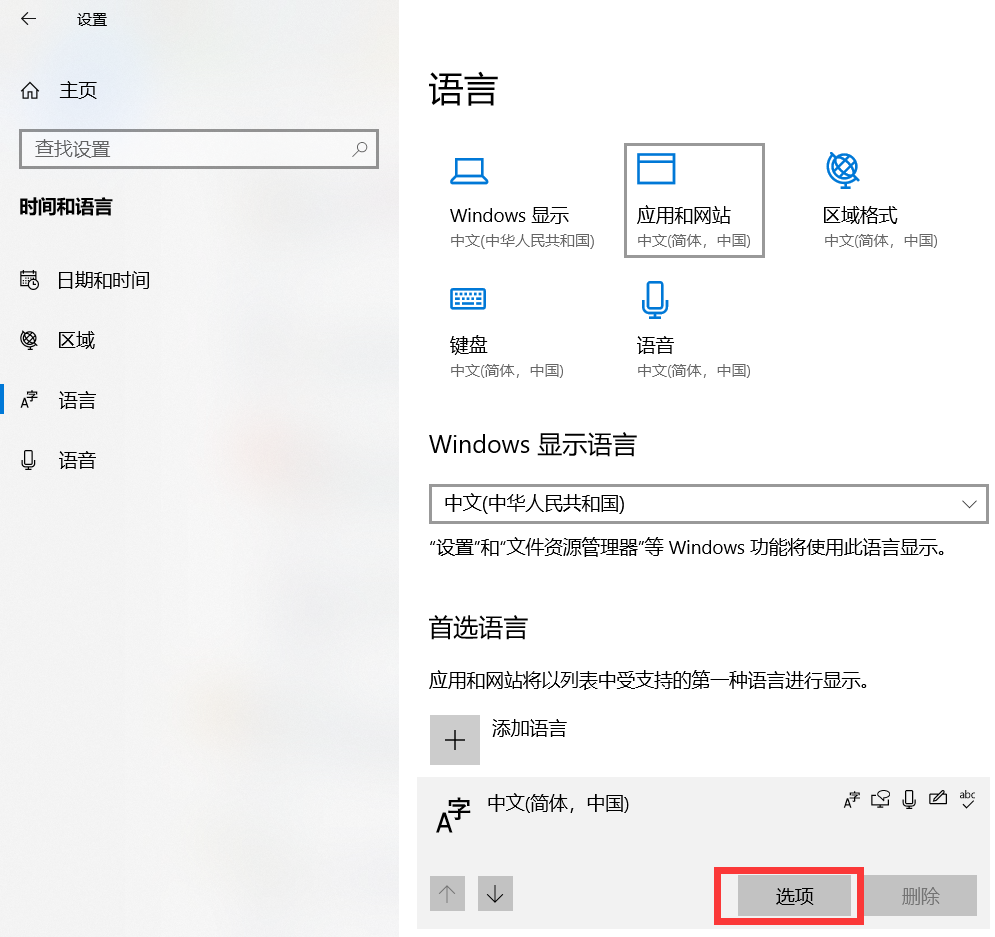Screen dimensions: 995x937
Task: Click the abc spell-check feature icon
Action: [967, 799]
